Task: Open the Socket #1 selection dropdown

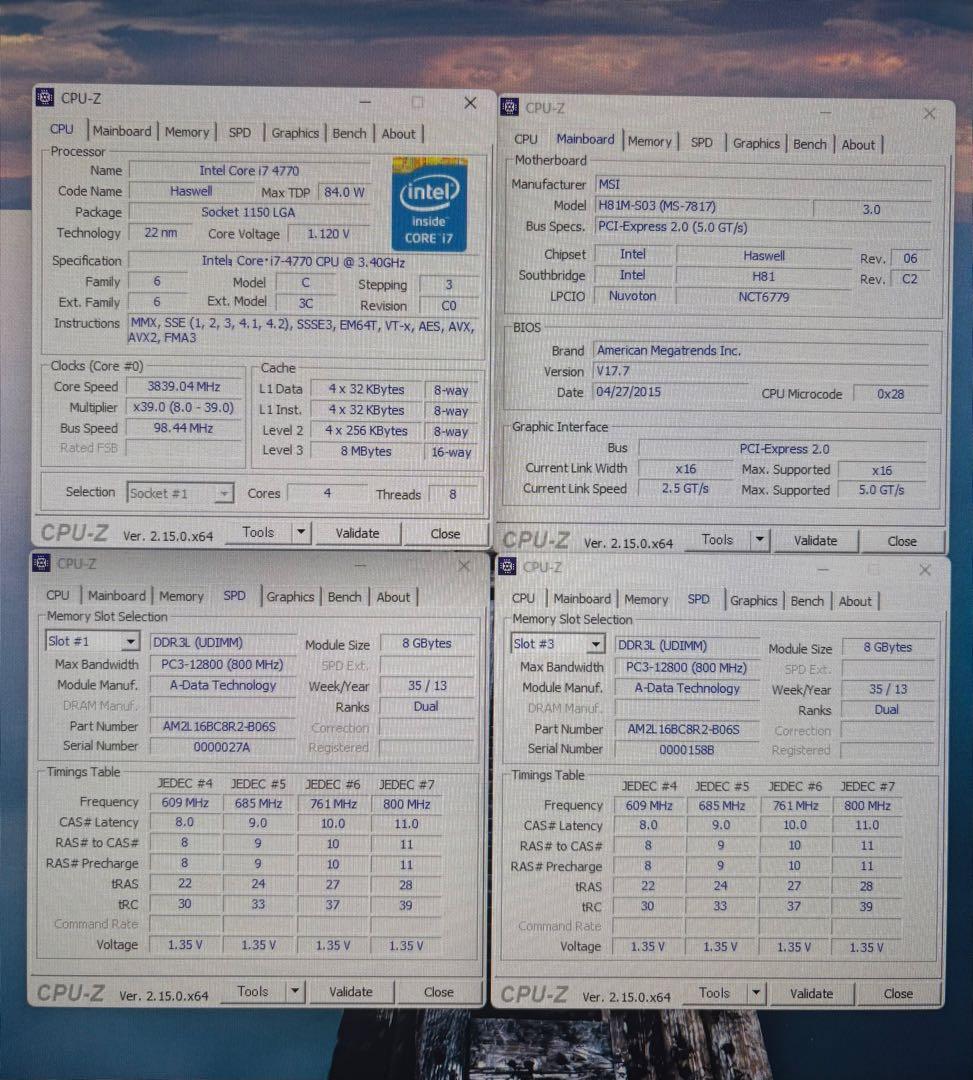Action: [226, 492]
